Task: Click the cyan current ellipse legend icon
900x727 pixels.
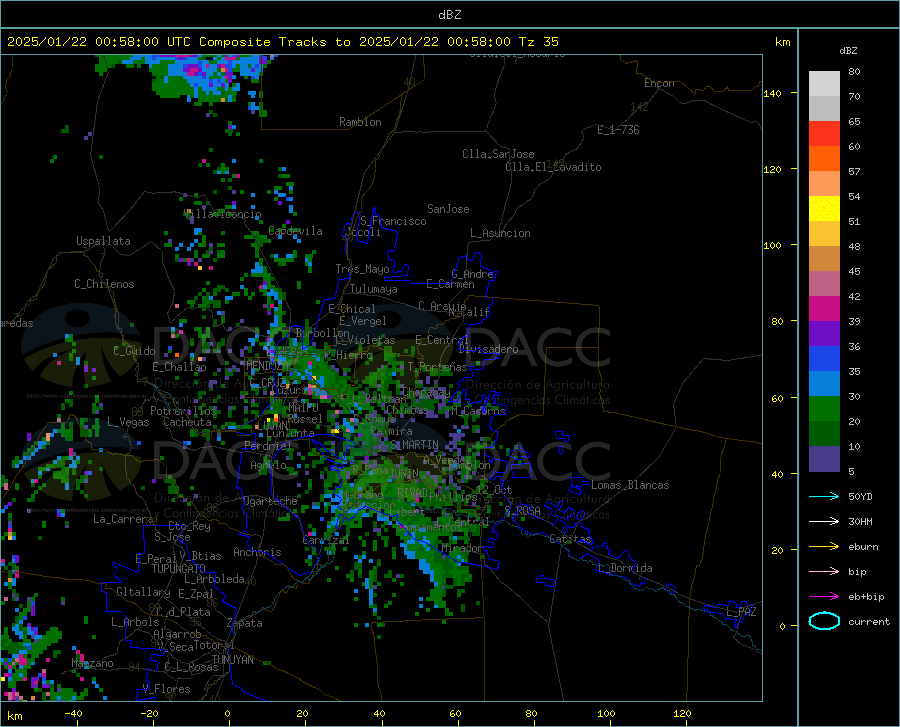Action: point(824,621)
